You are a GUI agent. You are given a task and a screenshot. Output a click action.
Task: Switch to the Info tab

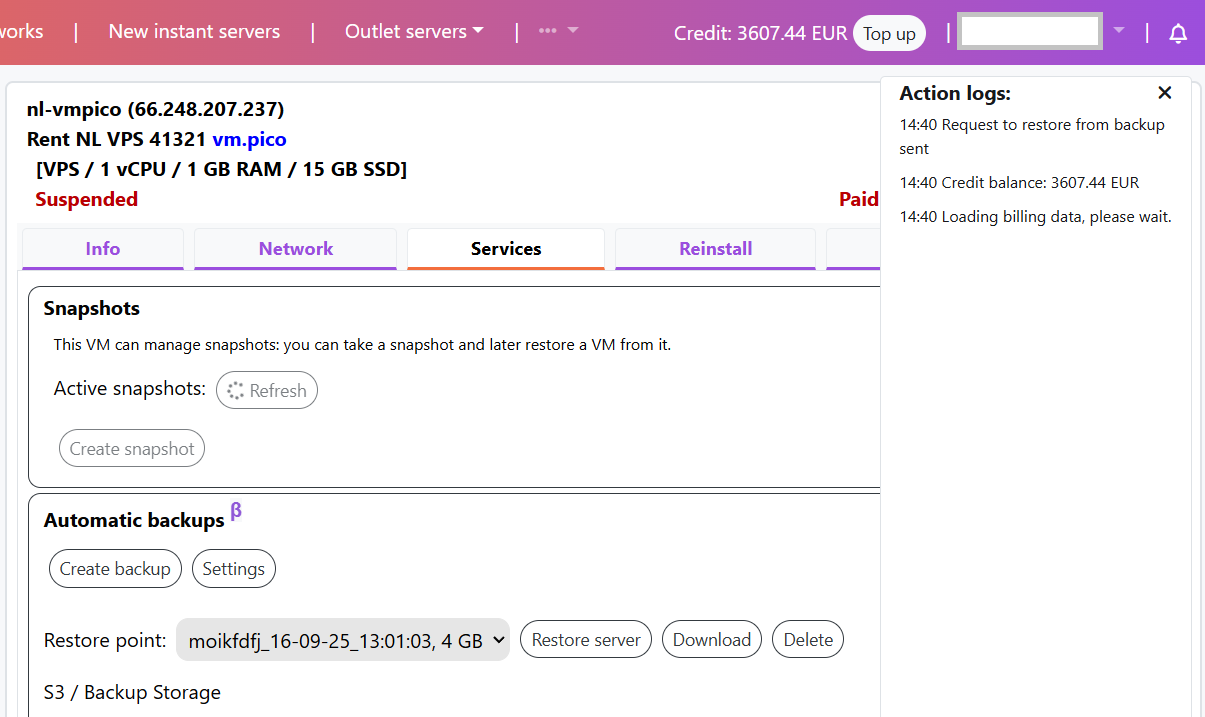tap(103, 249)
